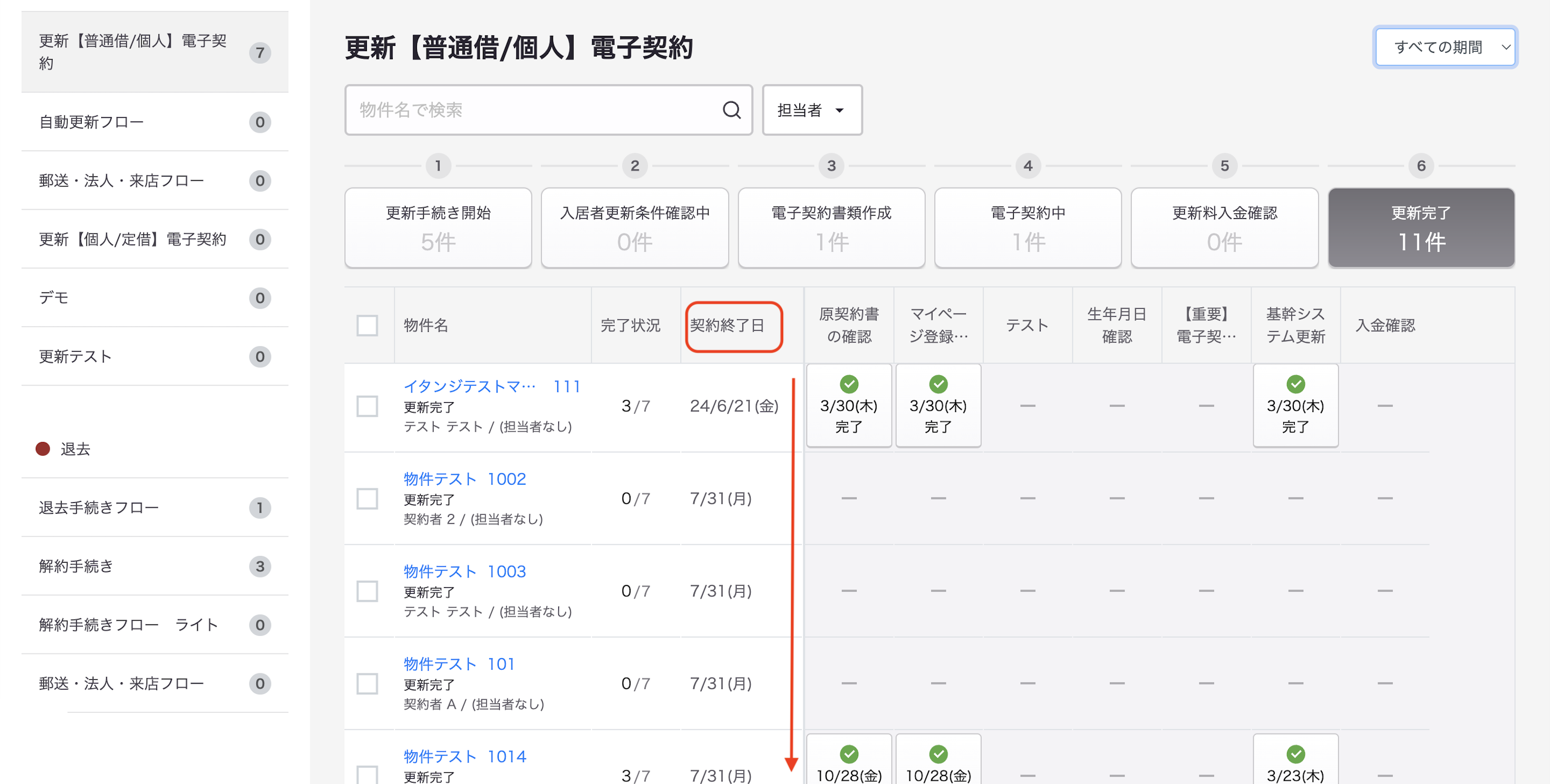Click 0/7 completion status for 物件テスト 101
The width and height of the screenshot is (1550, 784).
tap(635, 683)
